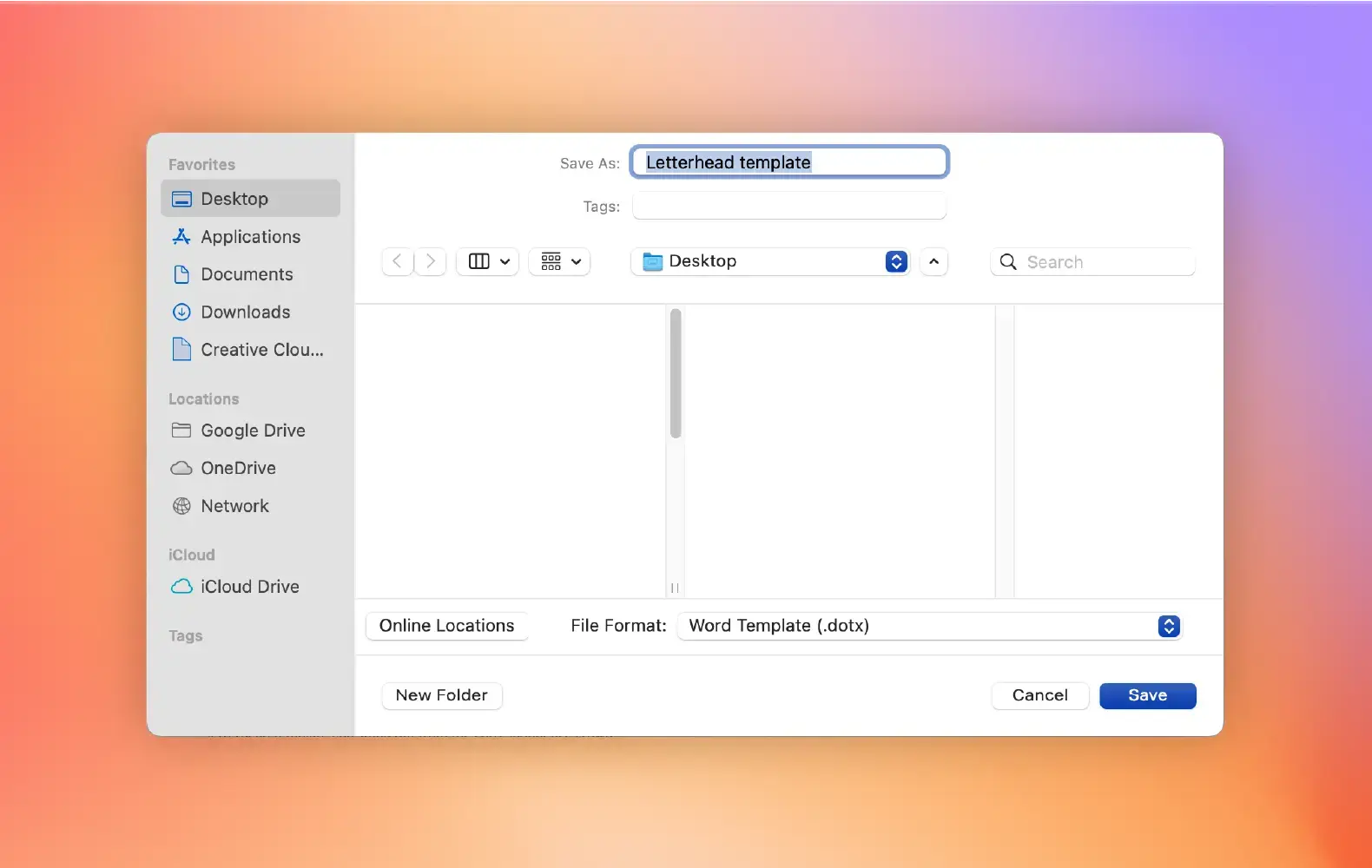Go forward with the right chevron button

coord(430,261)
